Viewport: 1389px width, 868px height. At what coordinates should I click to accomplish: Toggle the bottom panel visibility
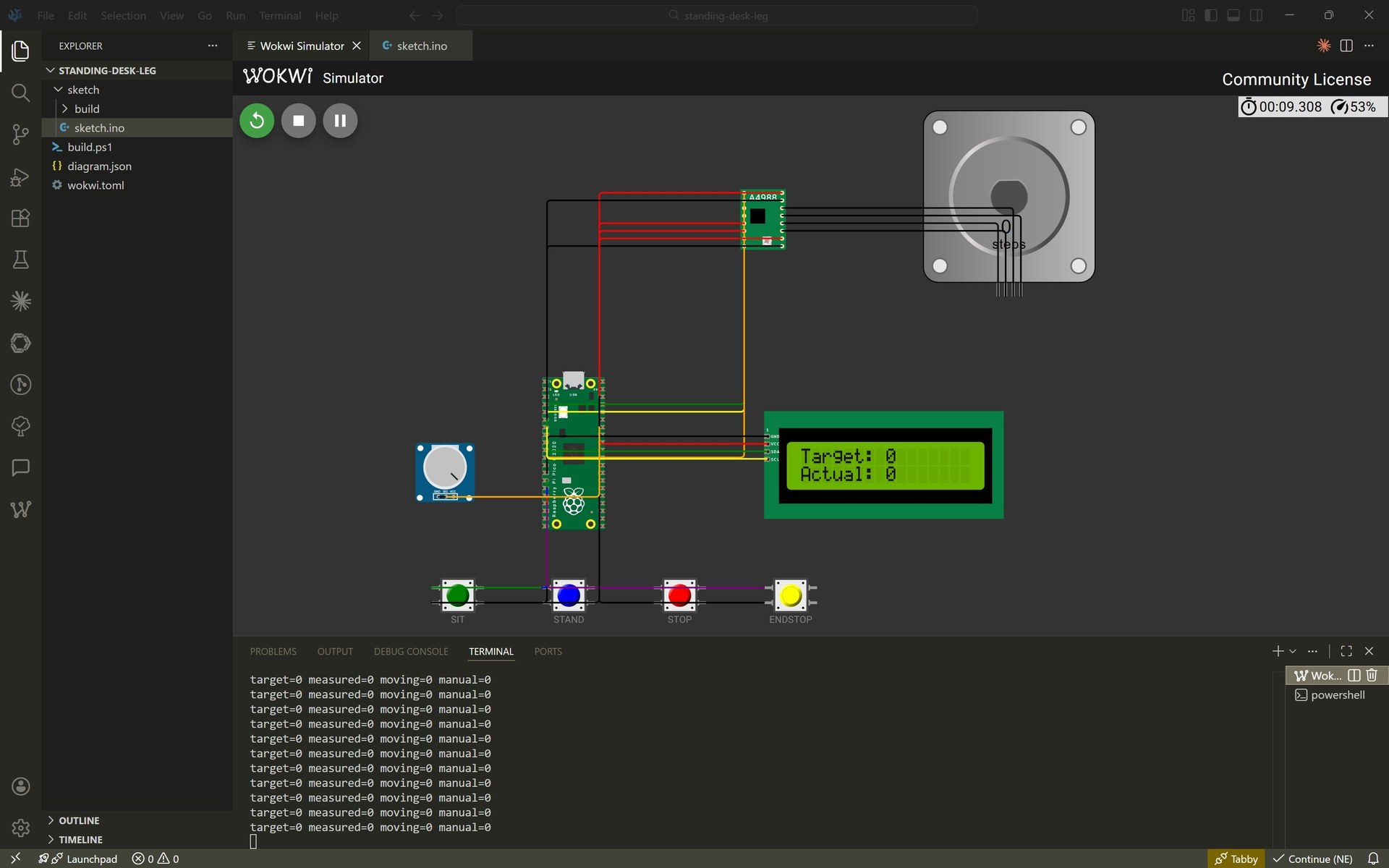click(x=1233, y=14)
